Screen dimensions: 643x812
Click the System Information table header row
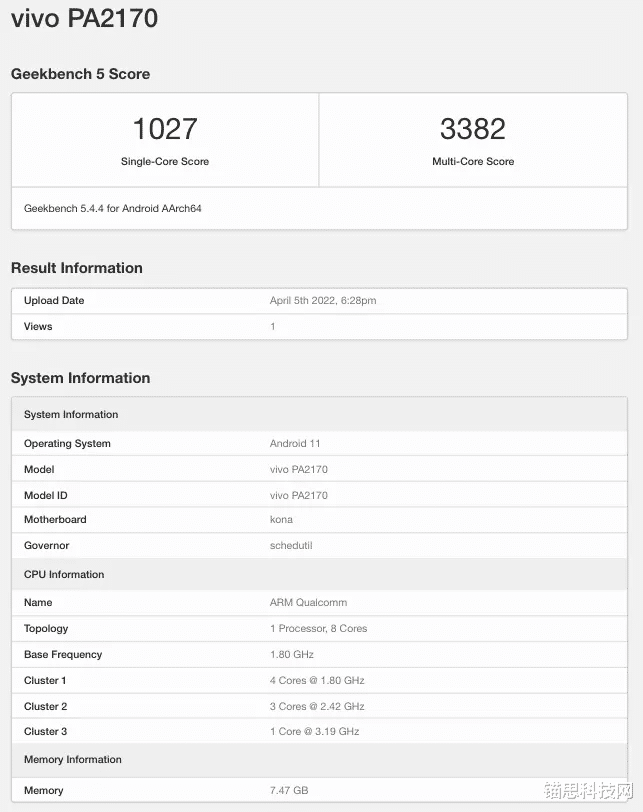pos(319,414)
